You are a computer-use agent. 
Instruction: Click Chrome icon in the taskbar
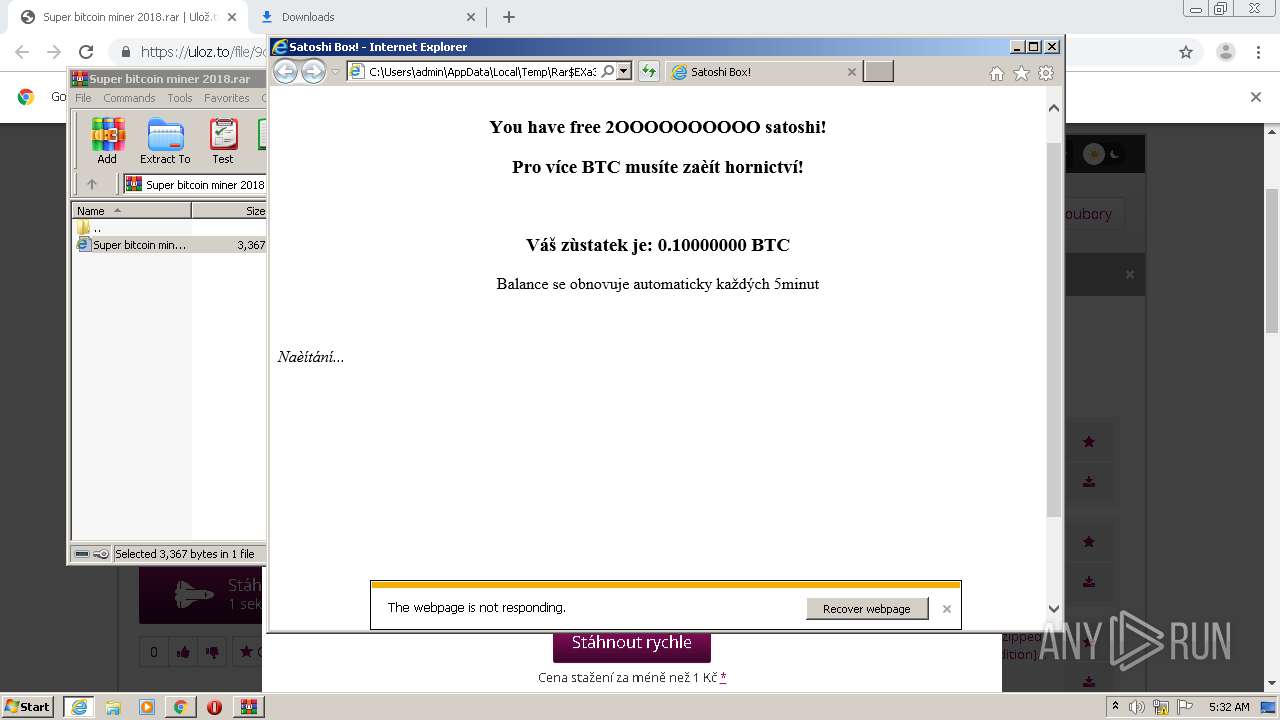click(x=180, y=707)
